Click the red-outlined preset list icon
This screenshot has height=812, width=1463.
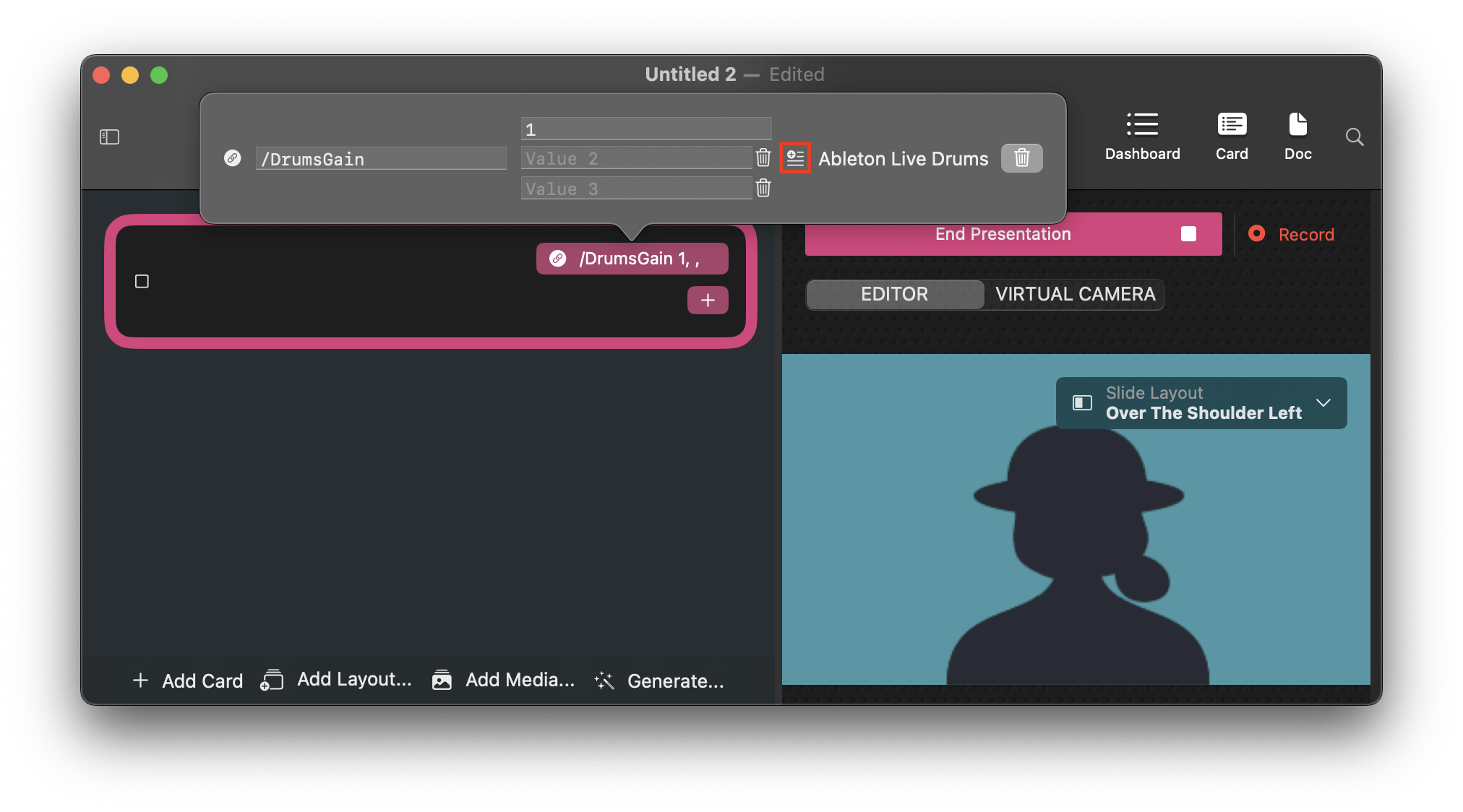click(x=795, y=158)
